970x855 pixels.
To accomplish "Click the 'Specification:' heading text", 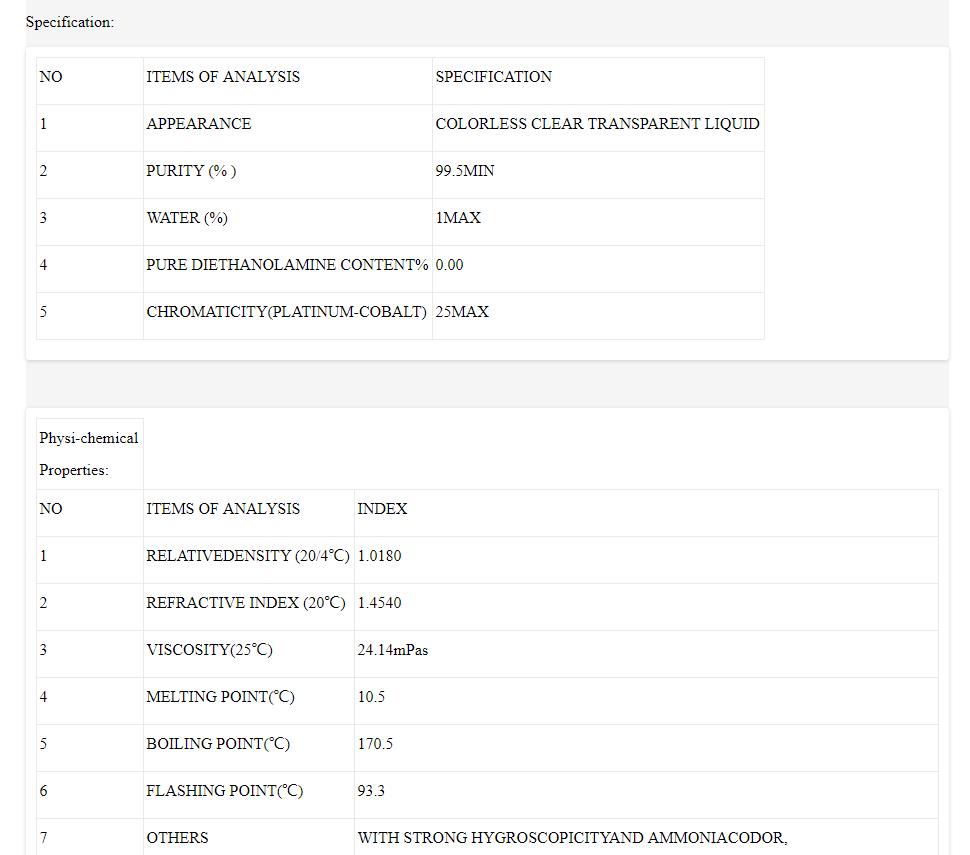I will (70, 22).
